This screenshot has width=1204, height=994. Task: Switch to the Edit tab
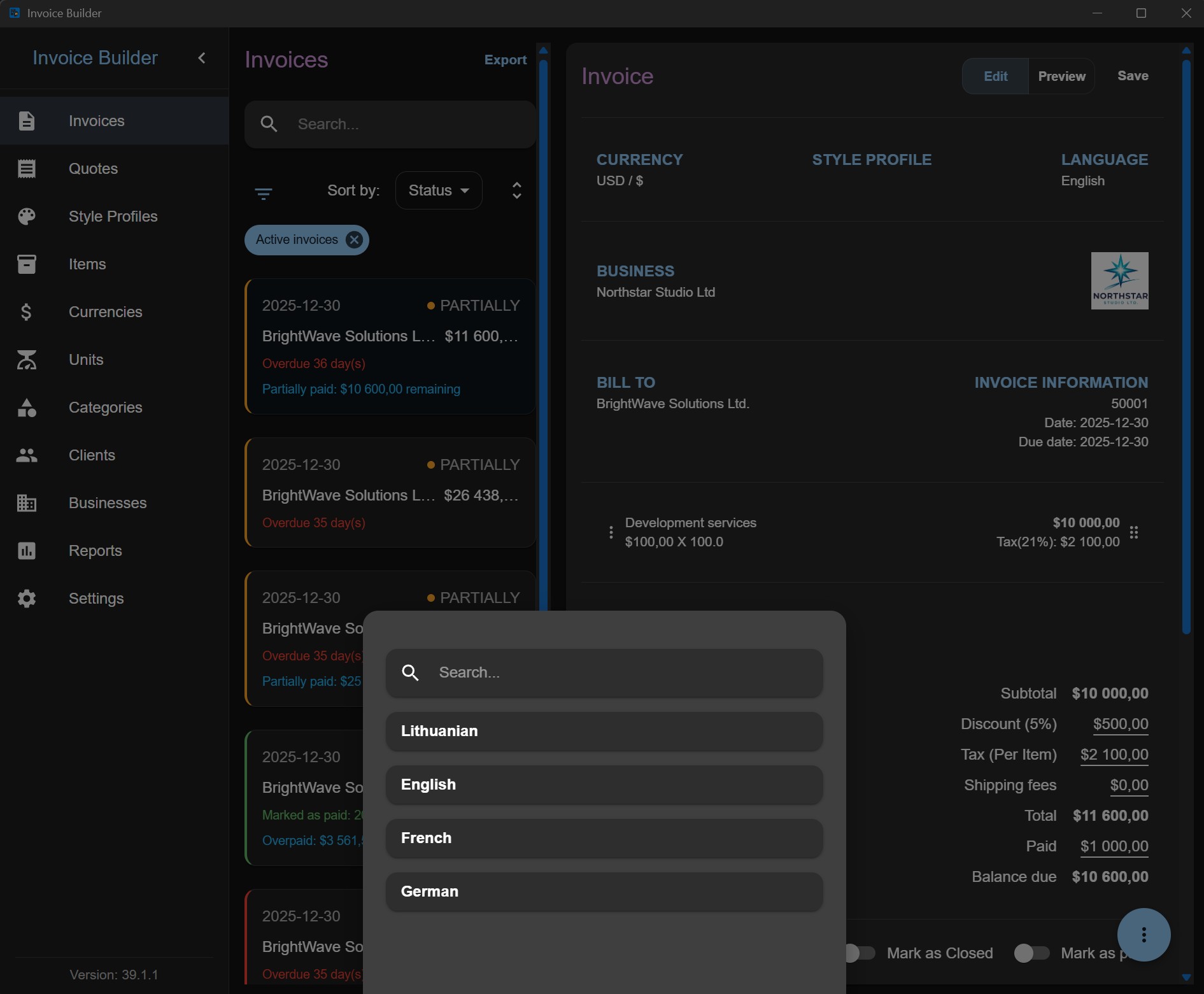pyautogui.click(x=995, y=76)
